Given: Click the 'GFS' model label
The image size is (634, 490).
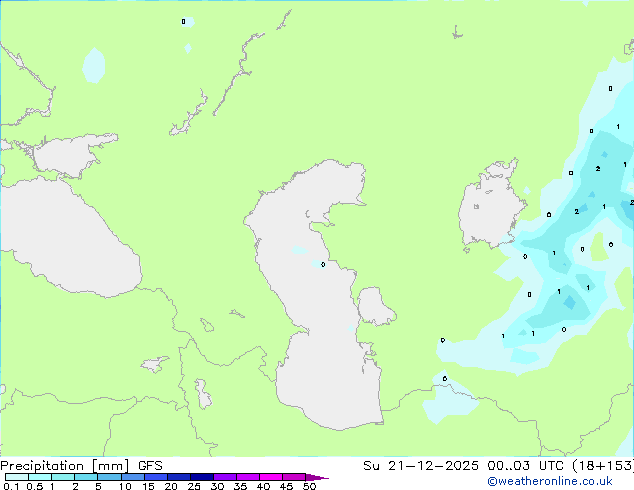Looking at the screenshot, I should click(150, 466).
